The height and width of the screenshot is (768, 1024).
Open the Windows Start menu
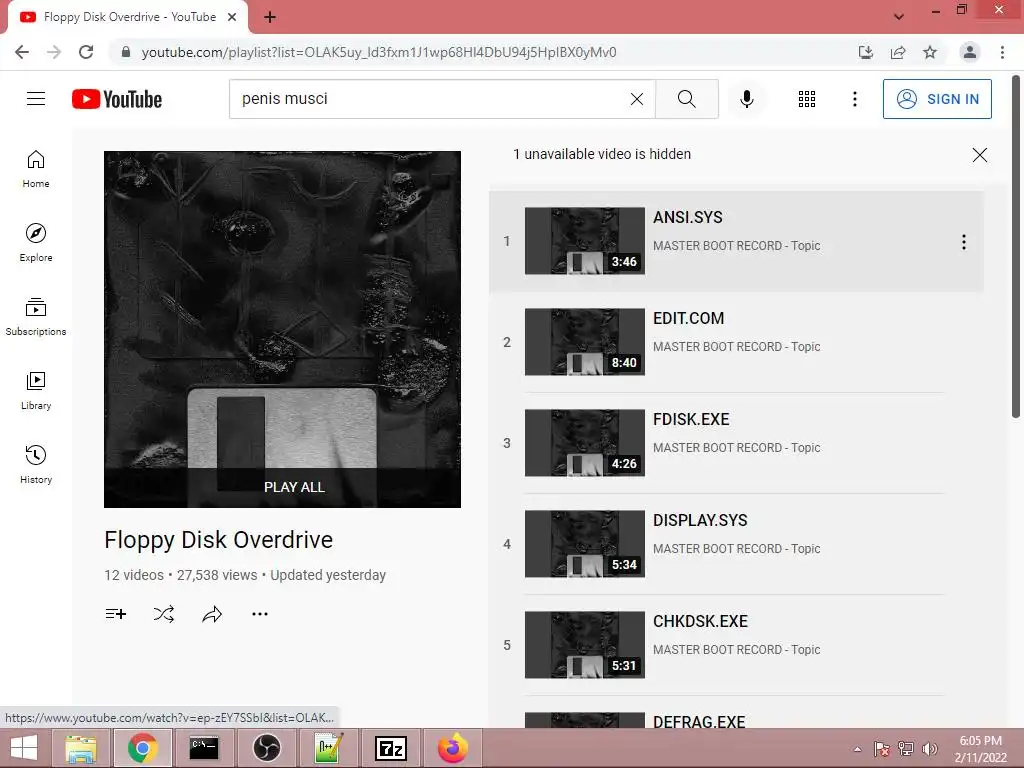24,748
